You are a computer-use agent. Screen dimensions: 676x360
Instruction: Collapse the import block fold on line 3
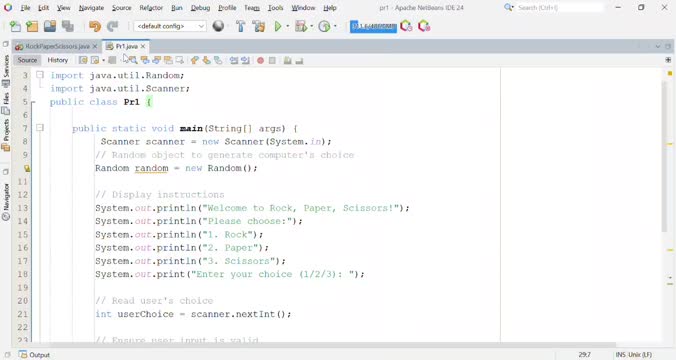click(x=40, y=75)
